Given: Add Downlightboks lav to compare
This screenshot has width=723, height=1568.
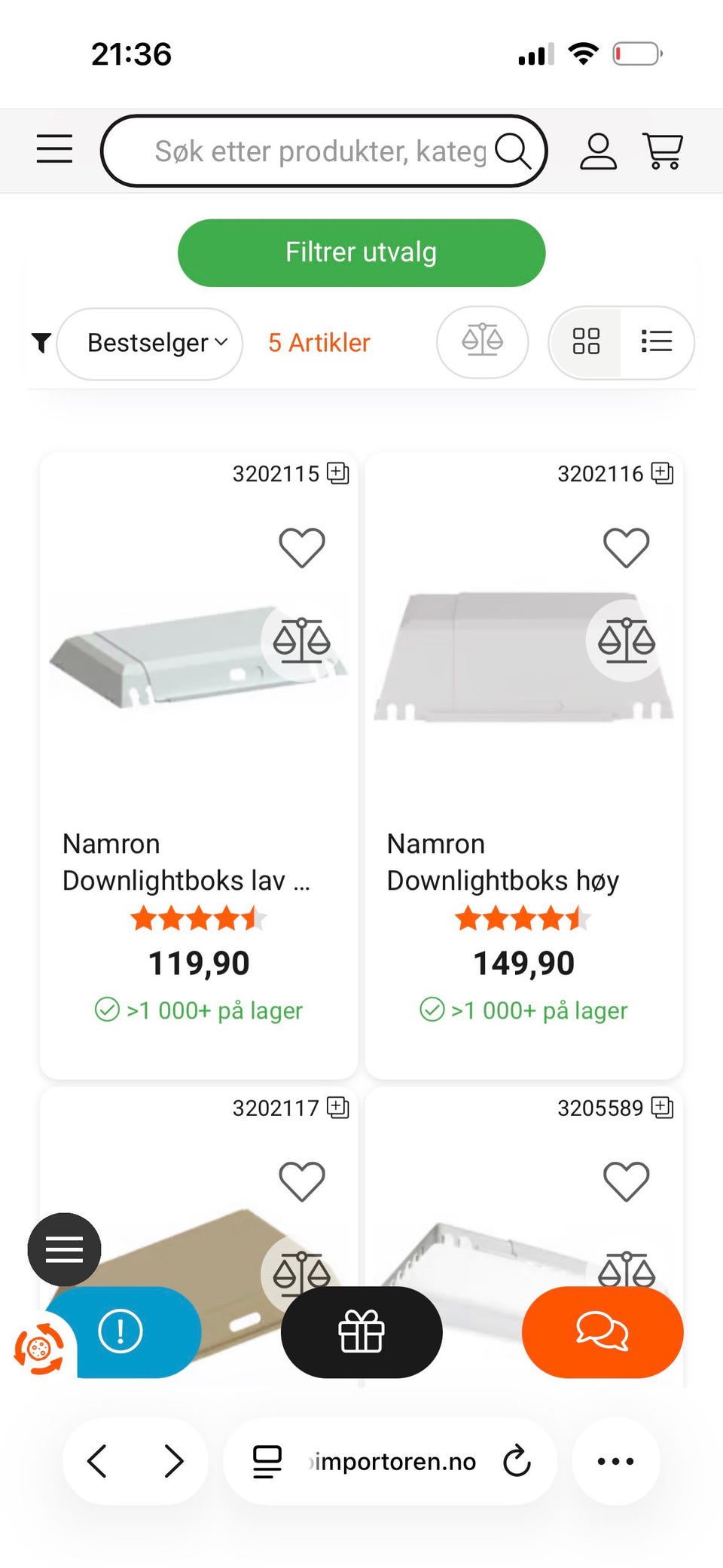Looking at the screenshot, I should coord(302,640).
